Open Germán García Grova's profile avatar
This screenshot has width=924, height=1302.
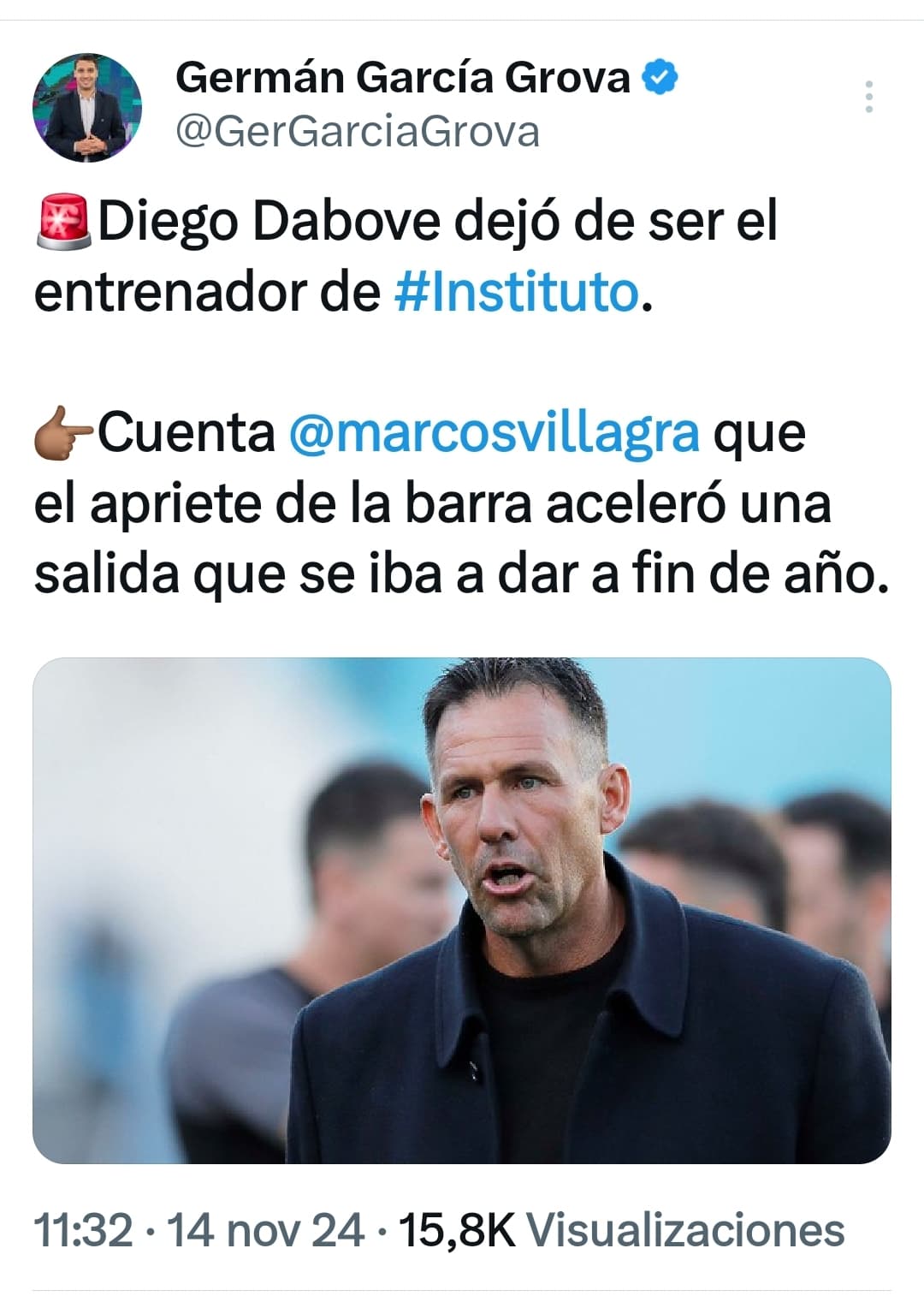click(x=87, y=108)
